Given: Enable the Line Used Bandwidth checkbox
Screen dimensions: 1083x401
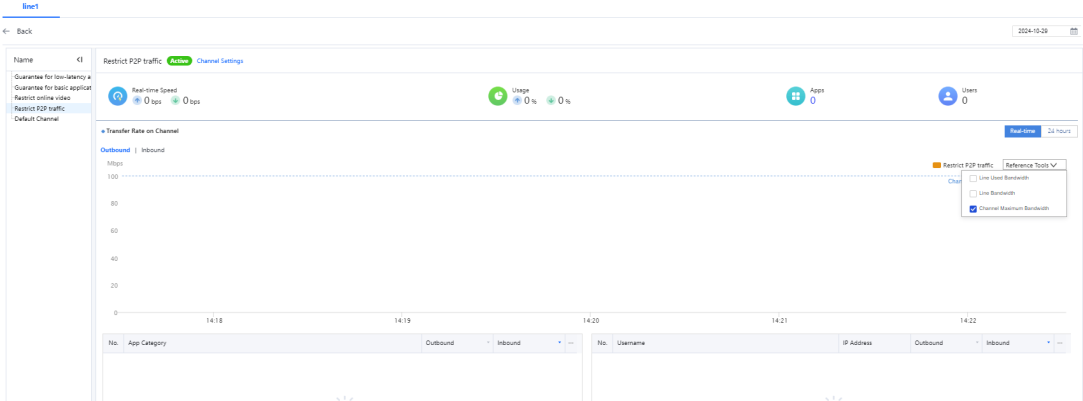Looking at the screenshot, I should (x=973, y=178).
